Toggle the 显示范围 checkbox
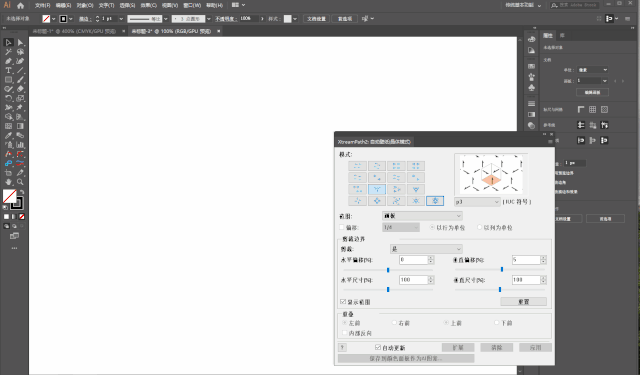This screenshot has height=375, width=640. pos(343,302)
